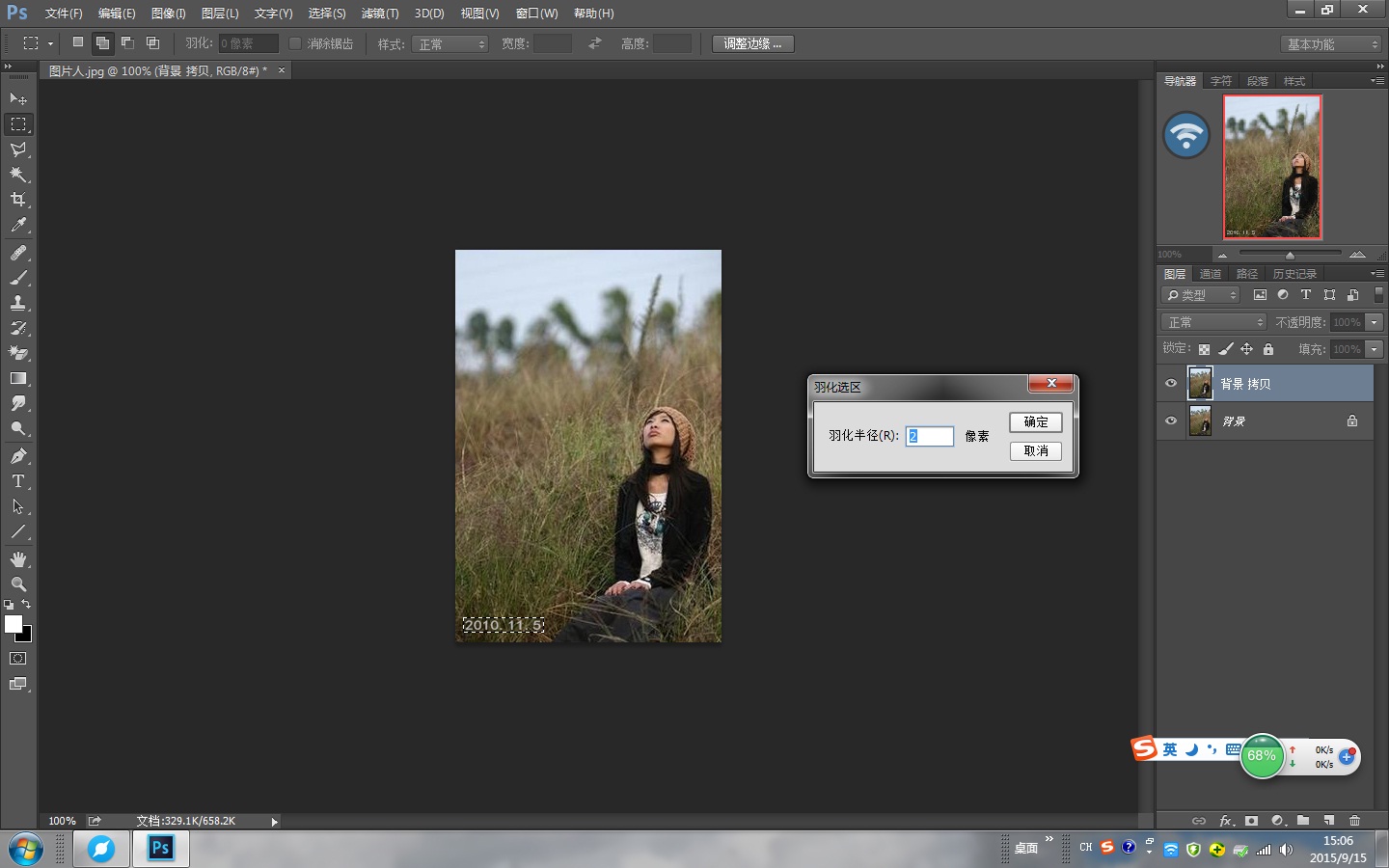Click the screen mode icon in toolbox
1389x868 pixels.
(x=18, y=684)
